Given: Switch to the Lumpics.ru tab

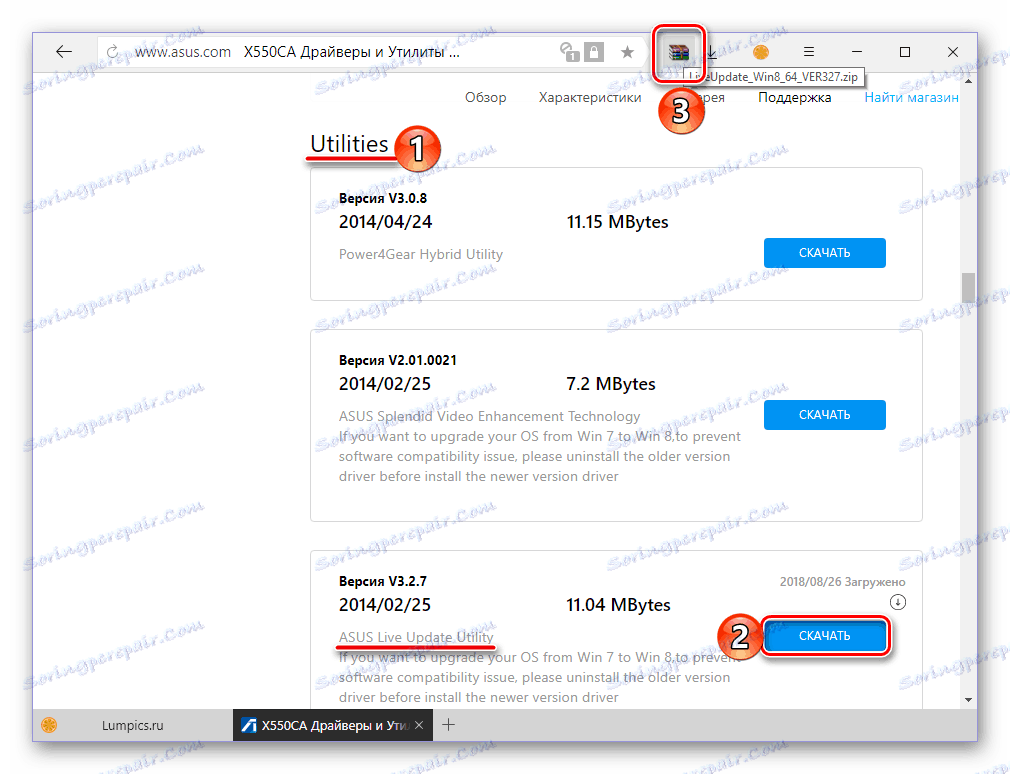Looking at the screenshot, I should coord(133,725).
